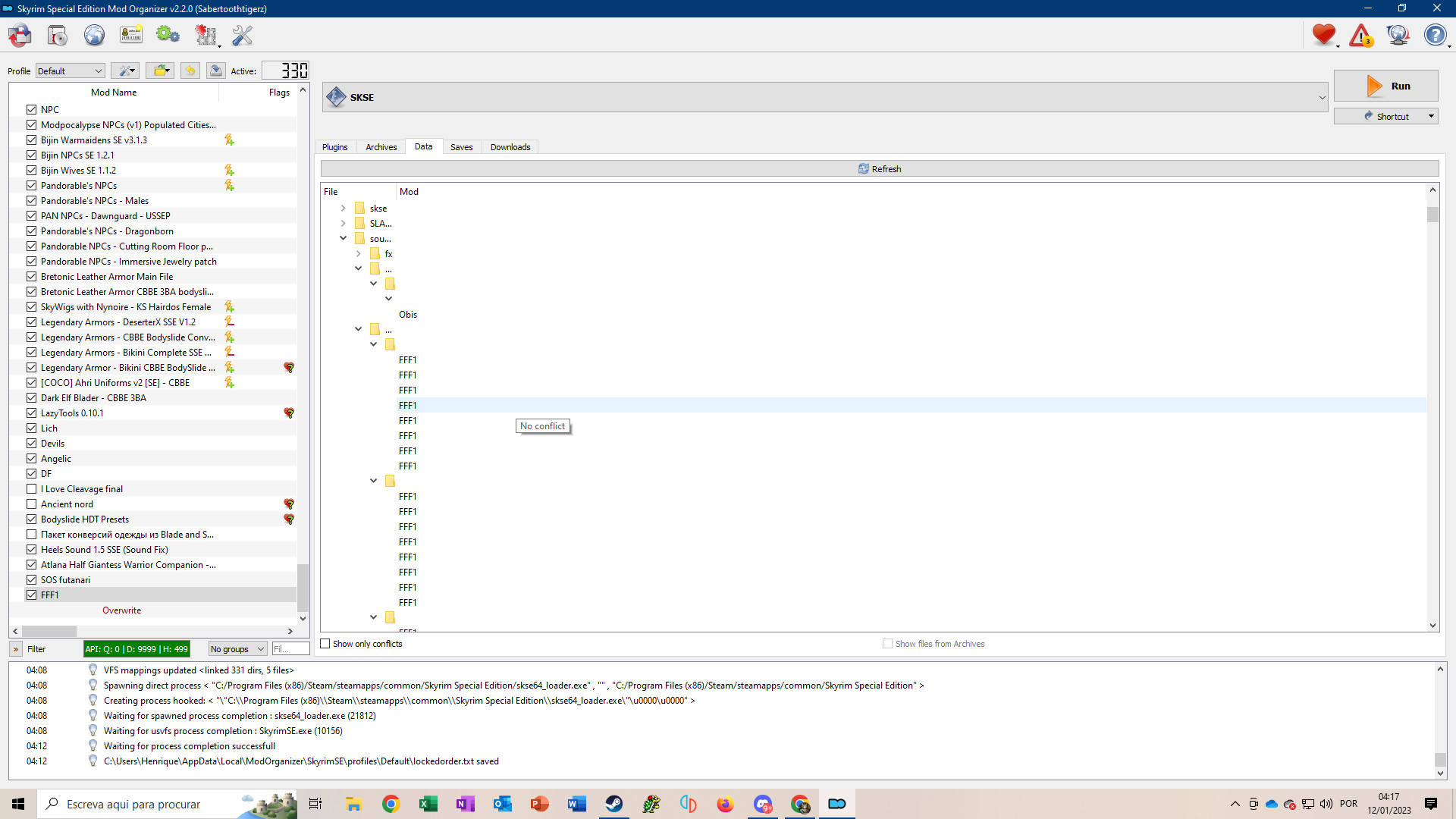The width and height of the screenshot is (1456, 819).
Task: Open the Nexus globe icon
Action: [94, 35]
